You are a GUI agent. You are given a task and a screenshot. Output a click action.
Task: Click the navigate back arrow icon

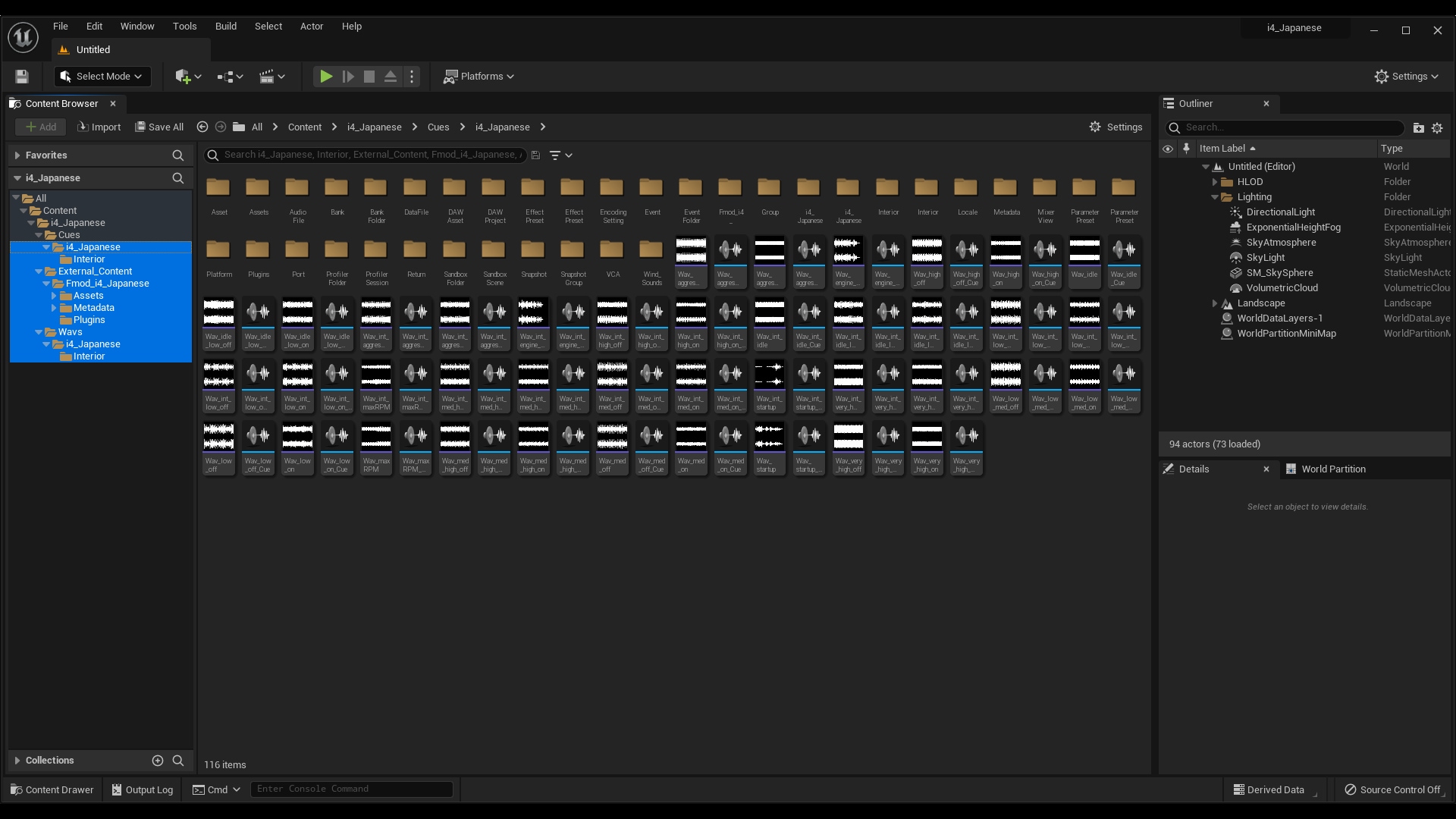(x=202, y=127)
